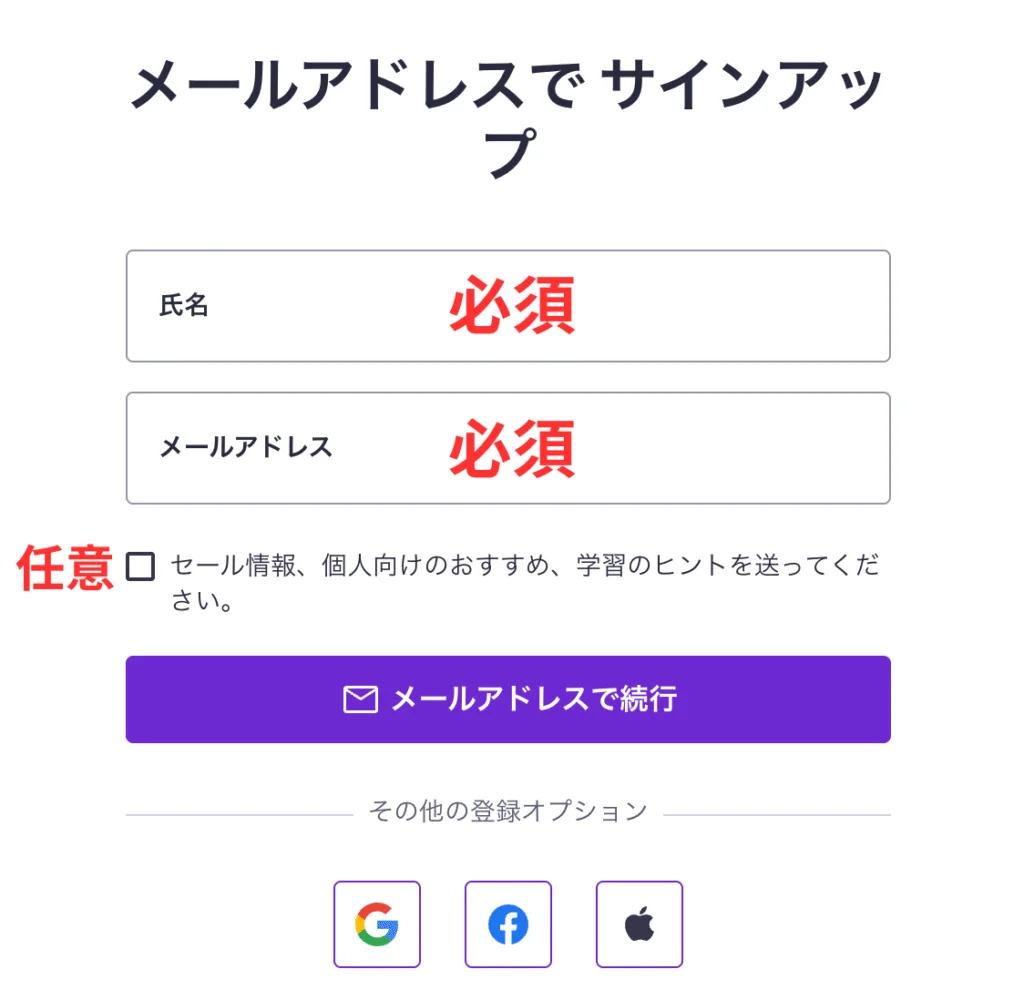
Task: Click the red 任意 label beside the checkbox
Action: pos(65,568)
